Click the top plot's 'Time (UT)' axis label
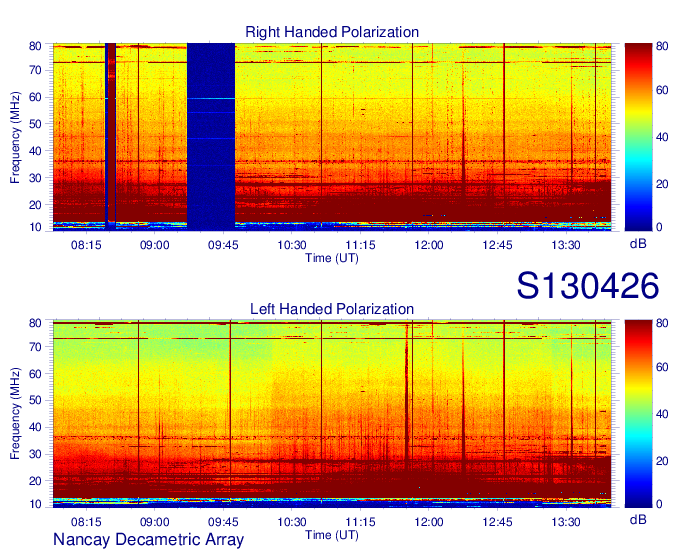 tap(332, 258)
